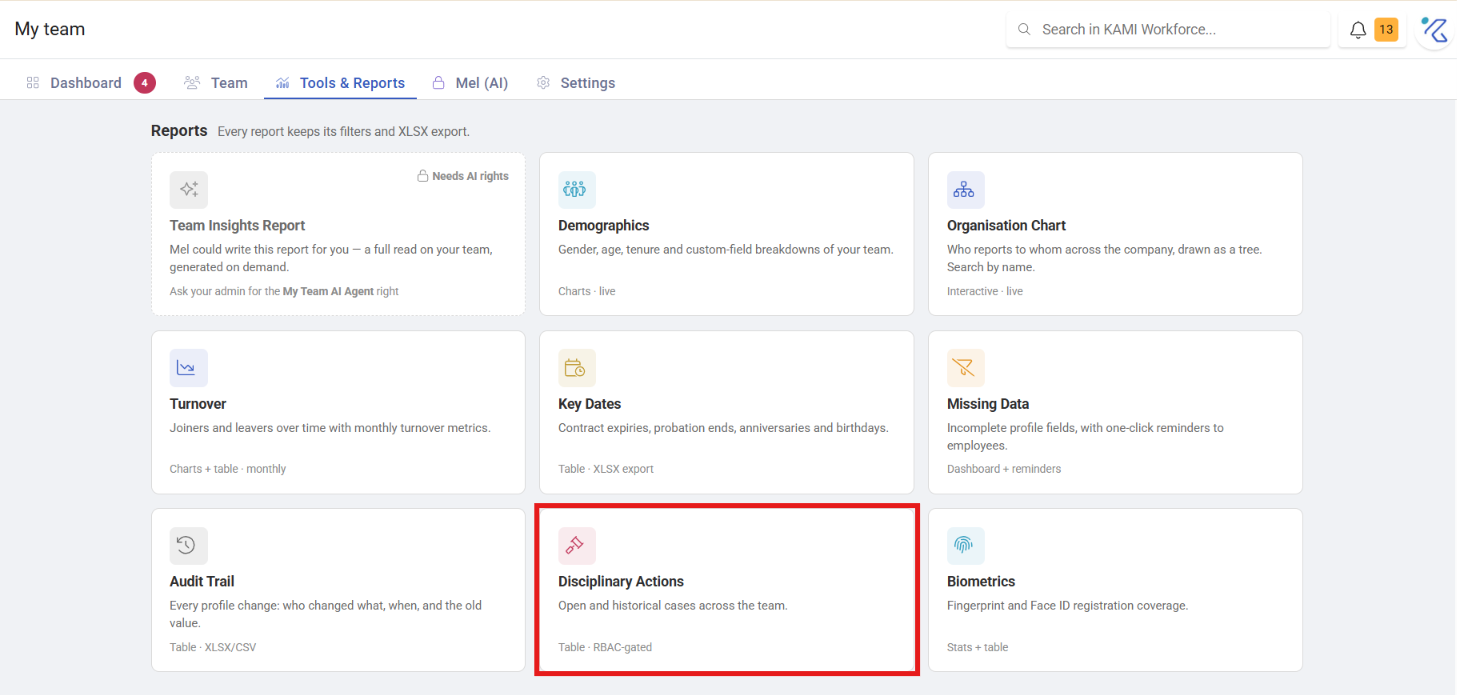Viewport: 1457px width, 695px height.
Task: Open the Audit Trail report title
Action: pyautogui.click(x=202, y=582)
